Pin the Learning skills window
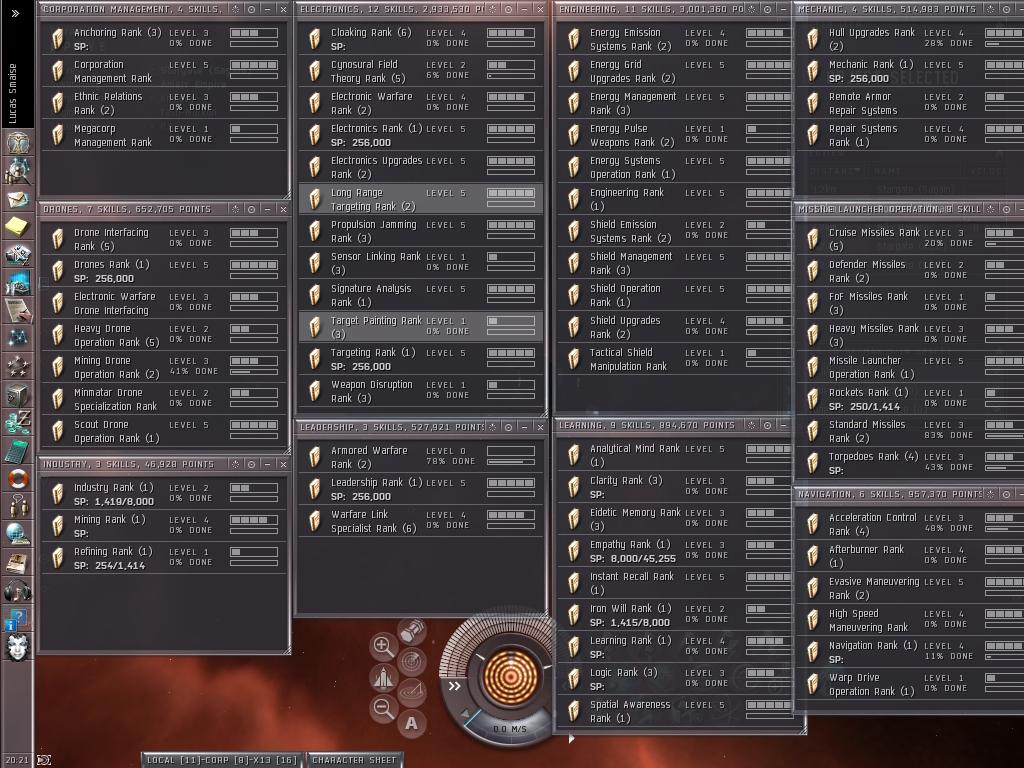Viewport: 1024px width, 768px height. coord(767,425)
